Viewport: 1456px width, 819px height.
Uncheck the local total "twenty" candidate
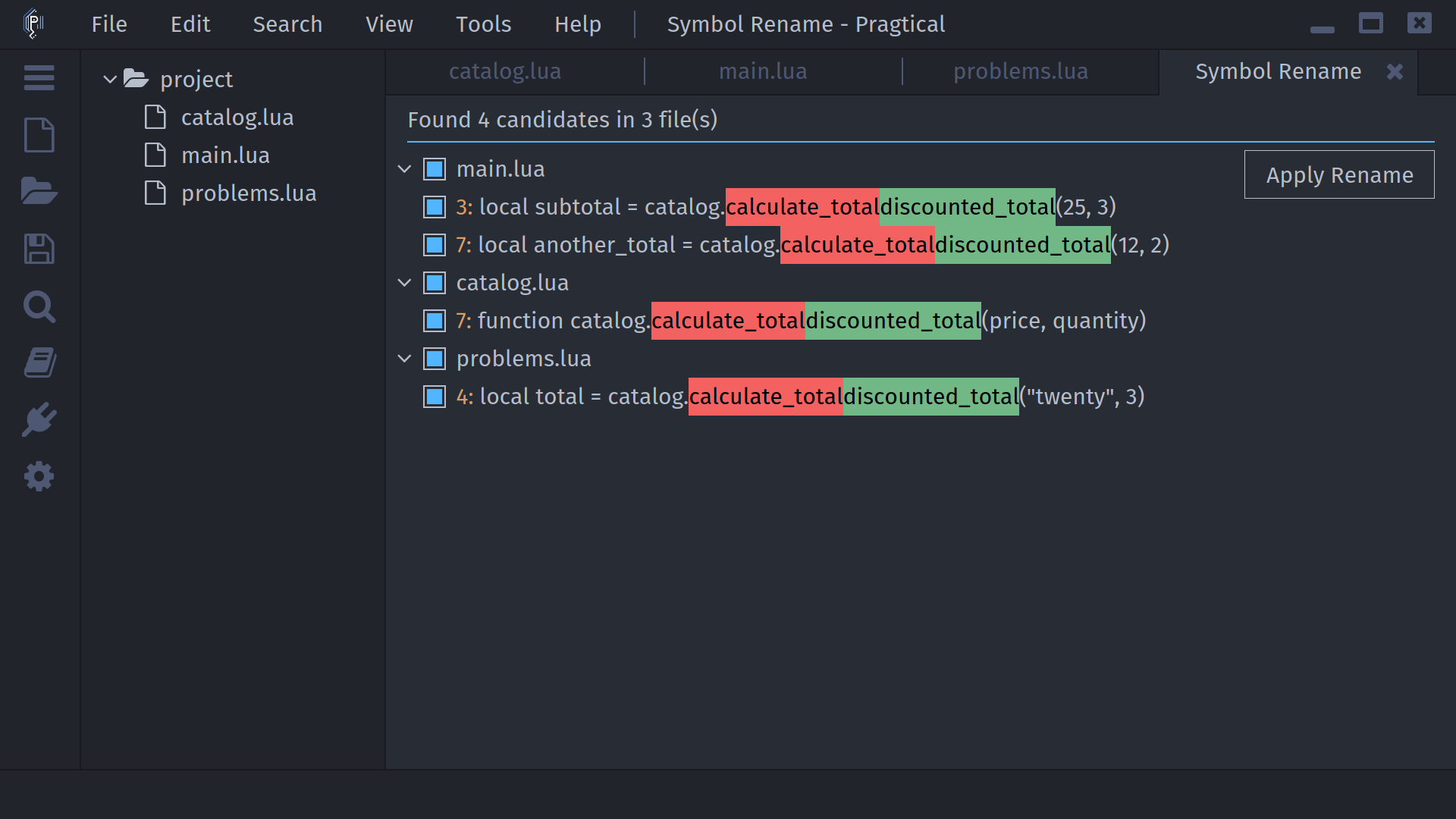435,396
